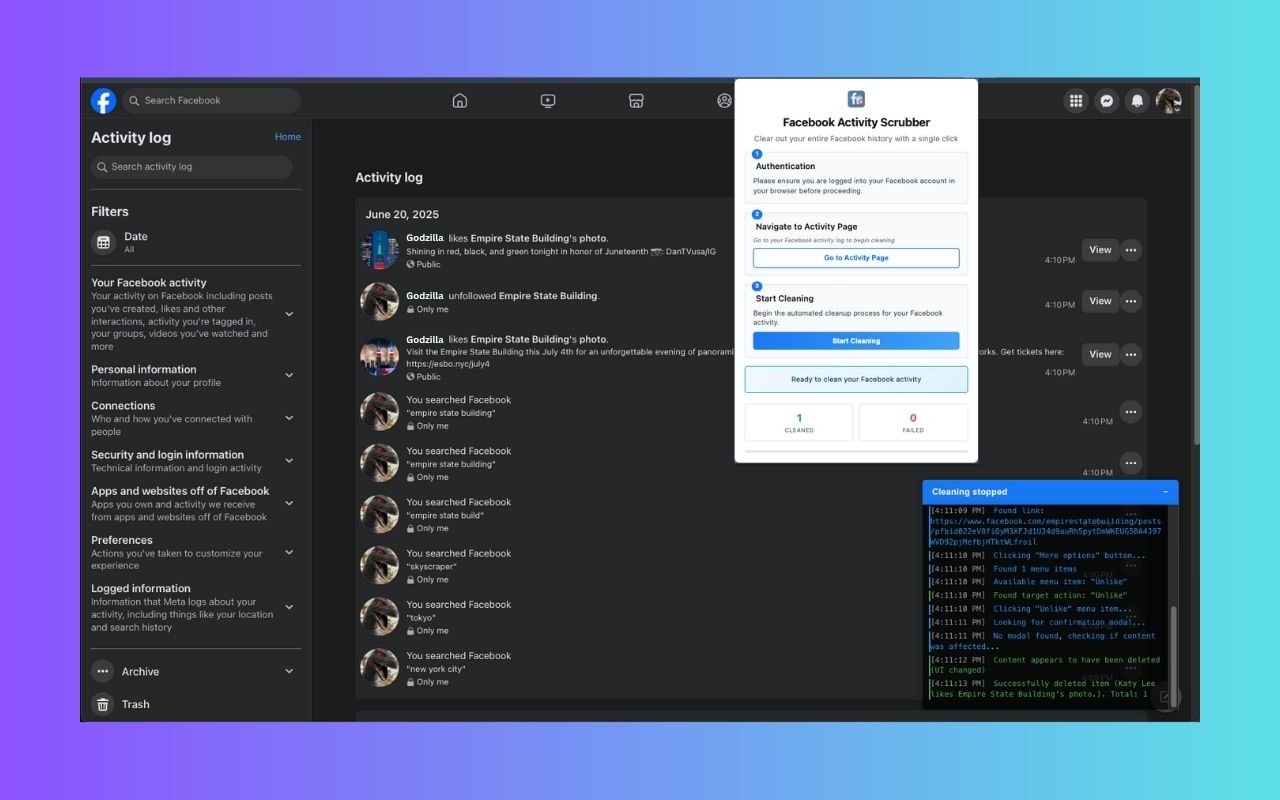
Task: Open the apps grid menu icon
Action: click(x=1076, y=100)
